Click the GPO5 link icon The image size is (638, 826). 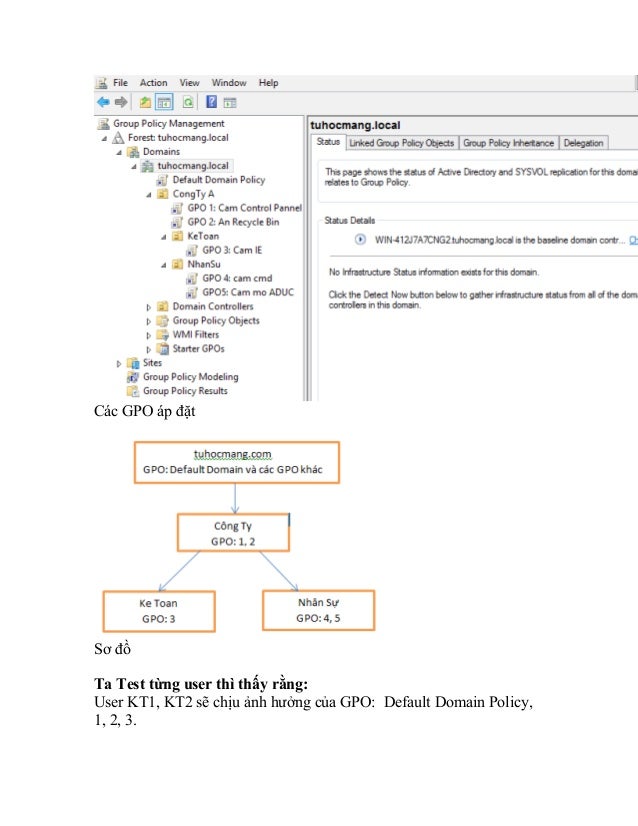tap(192, 292)
